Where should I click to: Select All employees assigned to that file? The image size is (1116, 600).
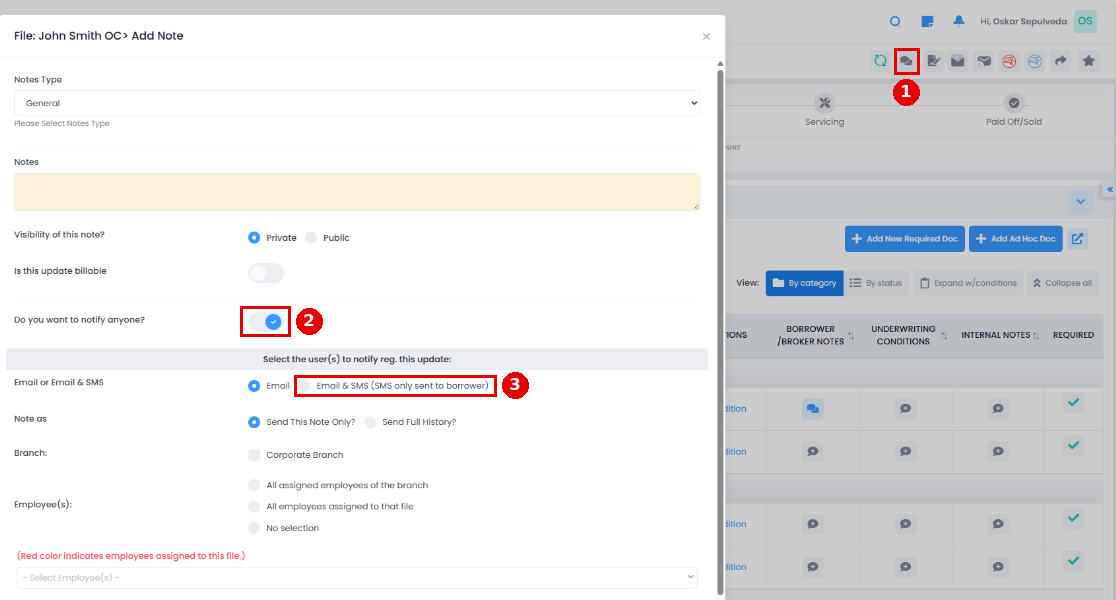click(254, 506)
